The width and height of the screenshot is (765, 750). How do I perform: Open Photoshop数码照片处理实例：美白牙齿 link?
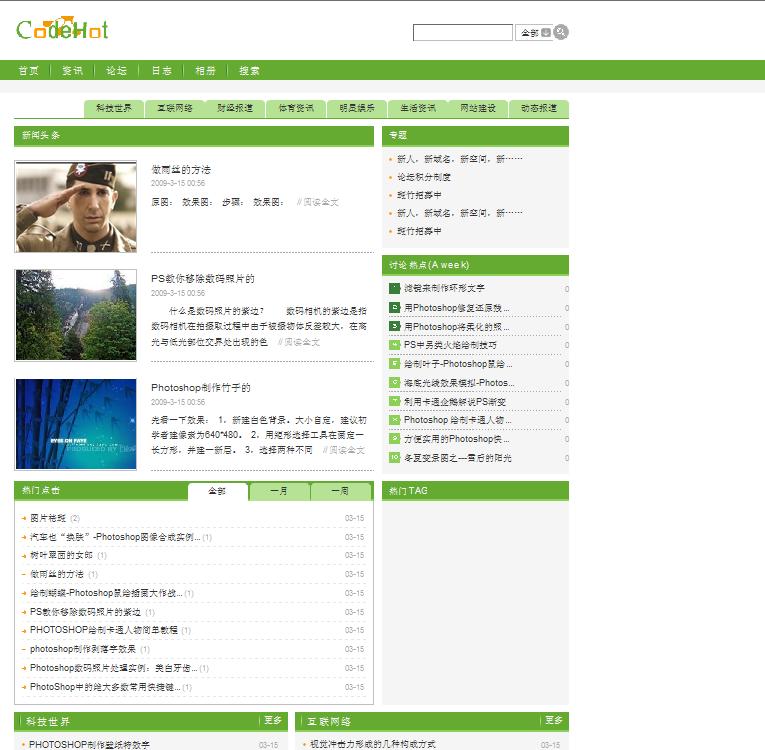(x=114, y=668)
